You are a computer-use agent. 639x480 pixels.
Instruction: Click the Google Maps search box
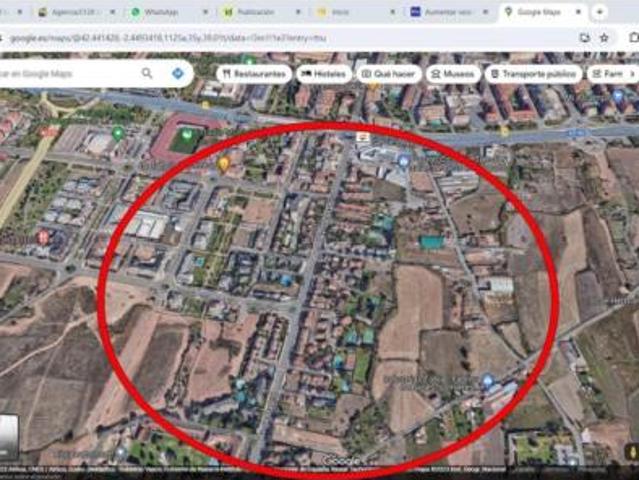(x=69, y=74)
